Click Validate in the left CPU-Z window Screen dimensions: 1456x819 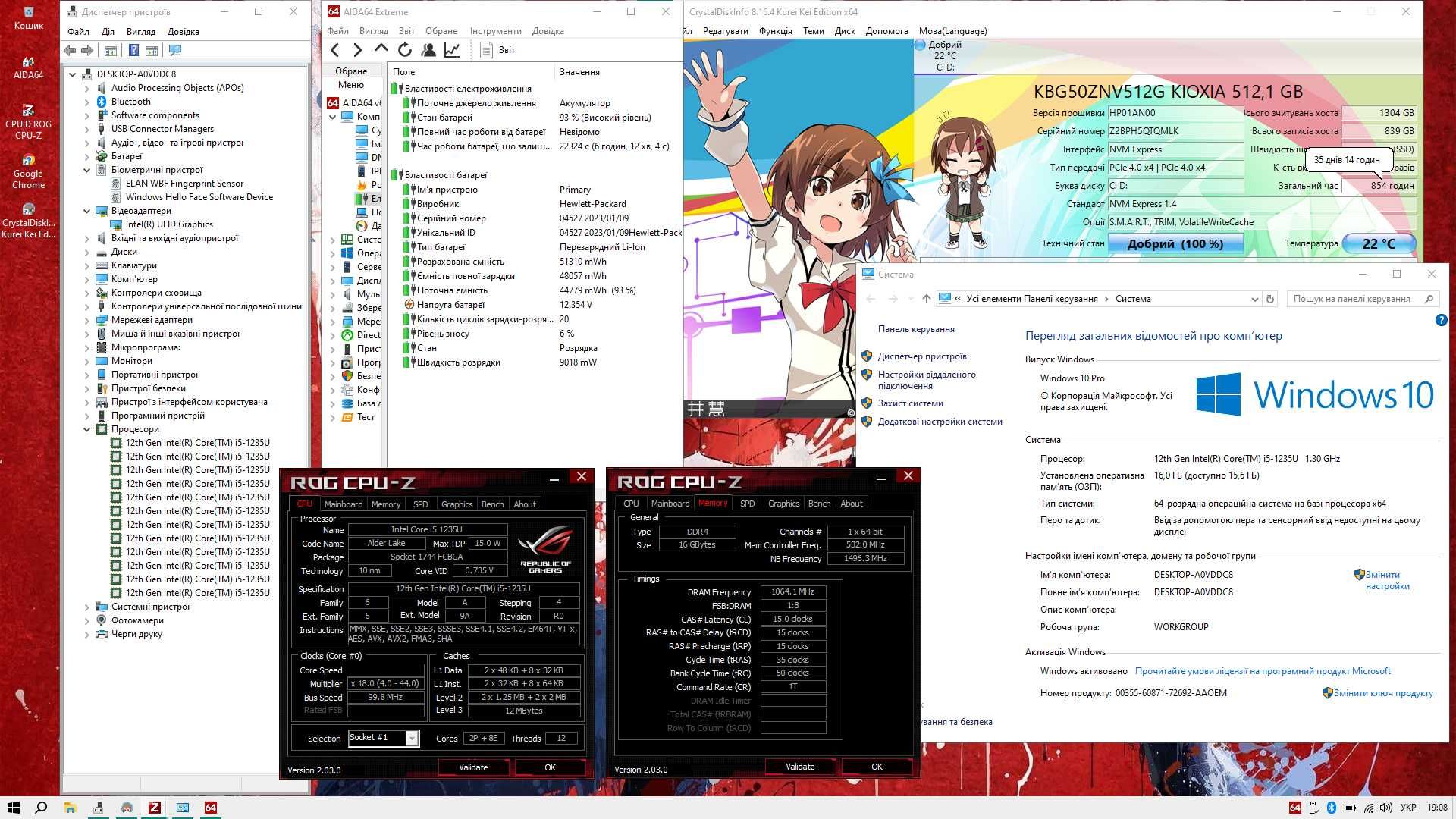[473, 767]
